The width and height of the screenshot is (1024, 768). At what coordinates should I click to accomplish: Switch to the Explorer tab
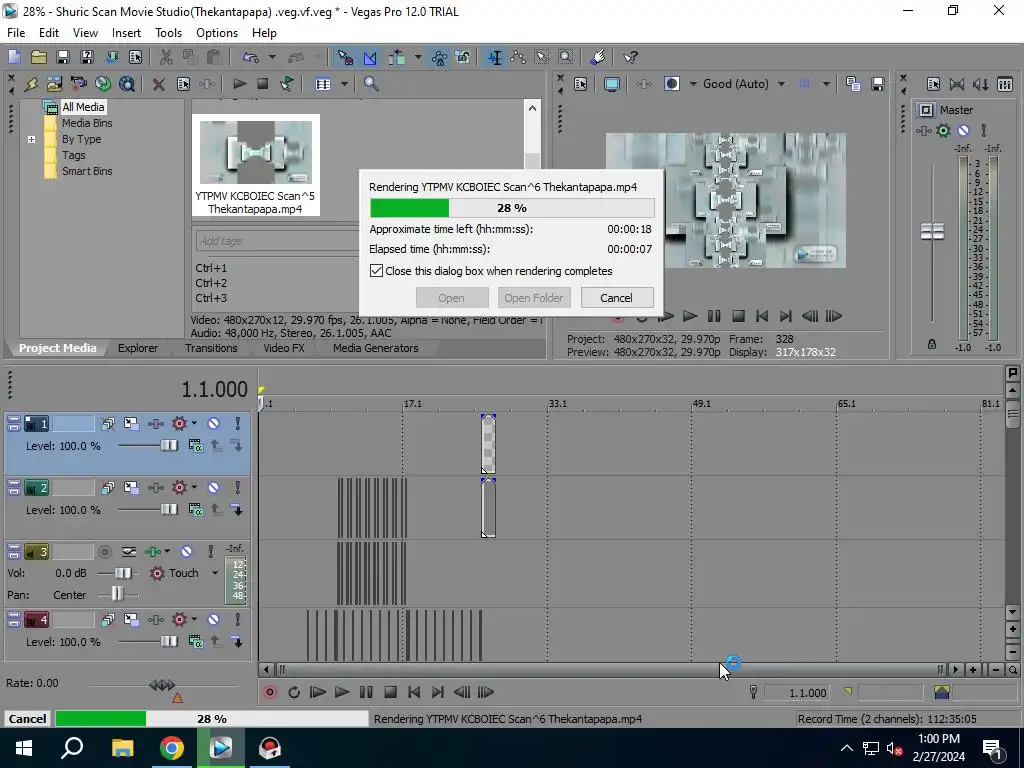coord(138,348)
